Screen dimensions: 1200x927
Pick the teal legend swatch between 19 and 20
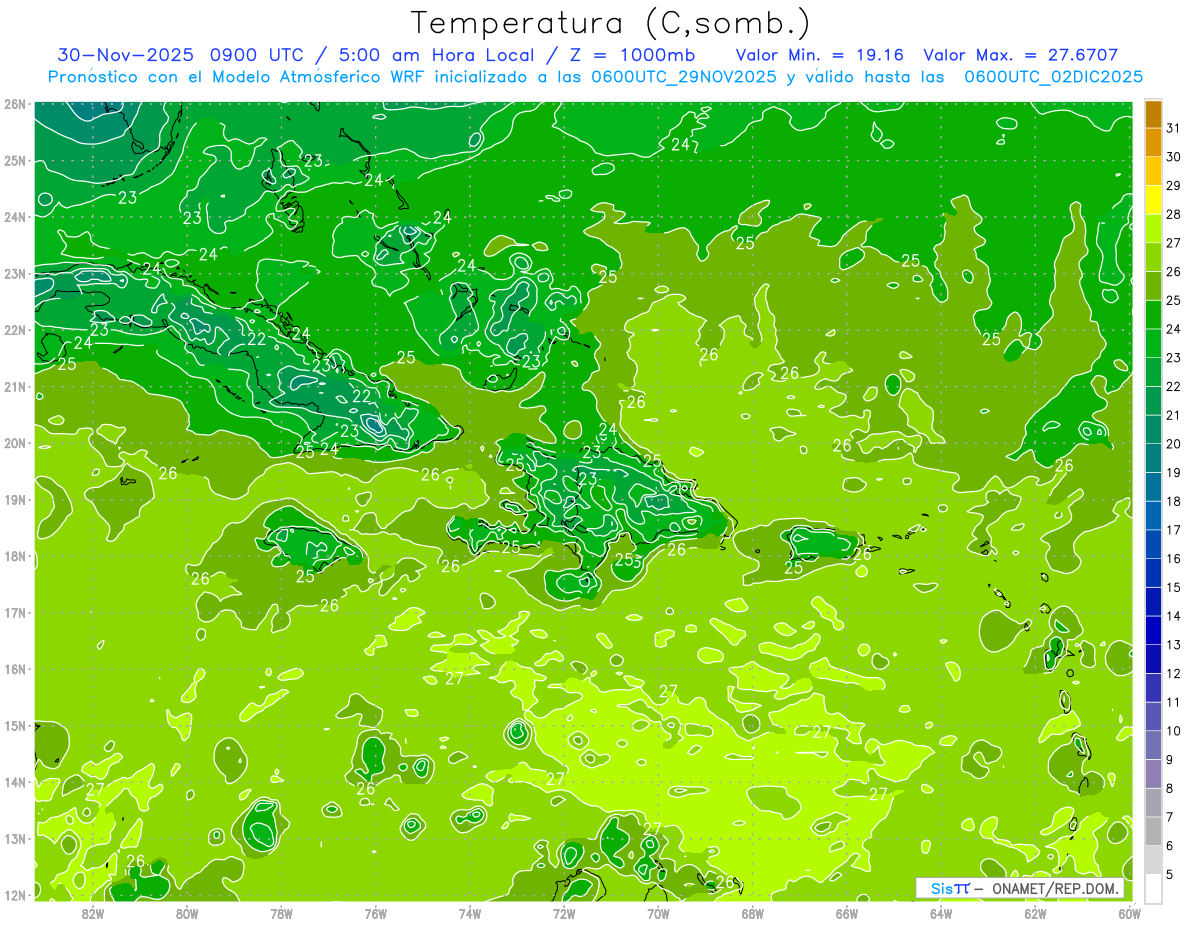point(1153,458)
